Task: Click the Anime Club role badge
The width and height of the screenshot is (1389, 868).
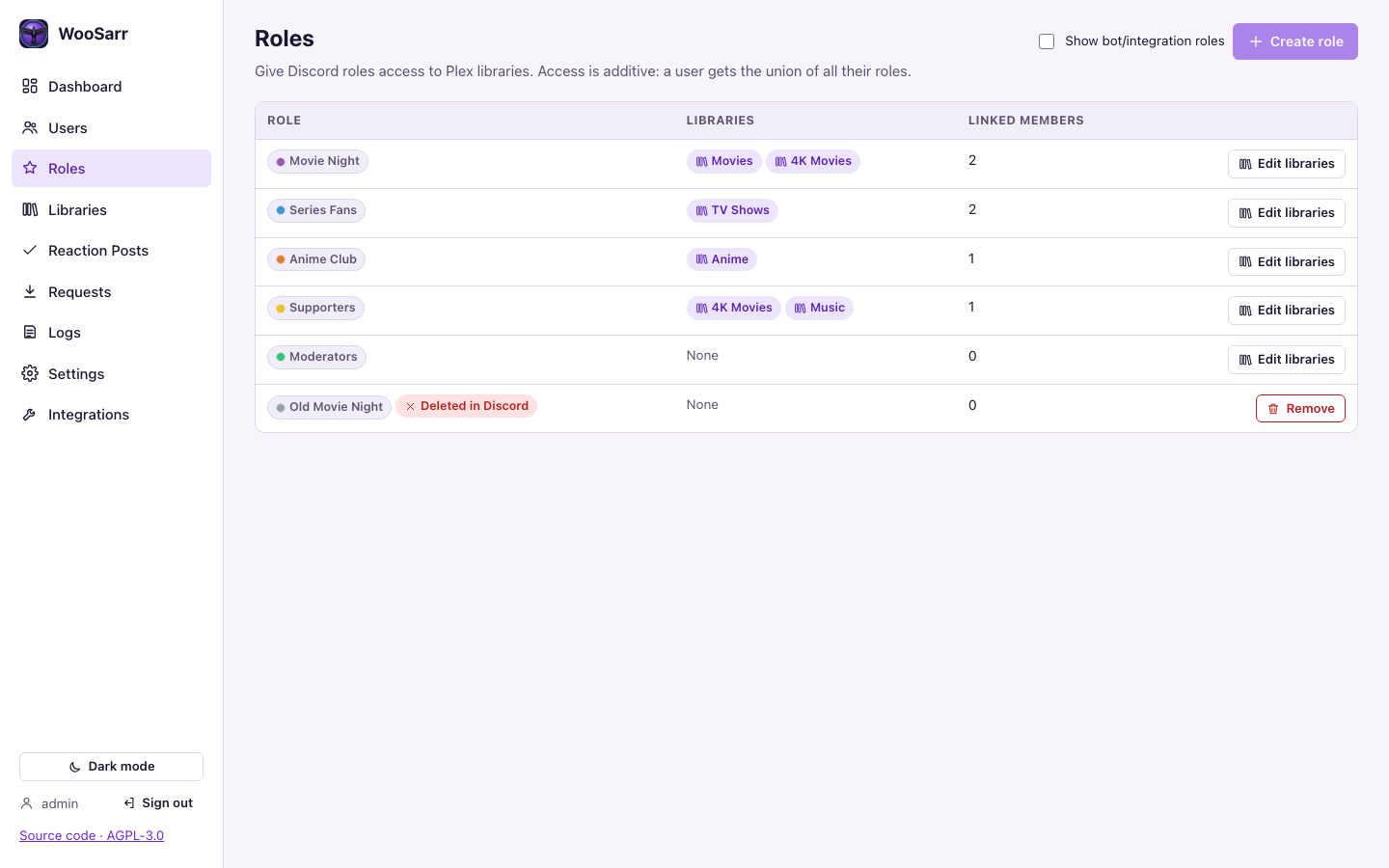Action: (x=316, y=259)
